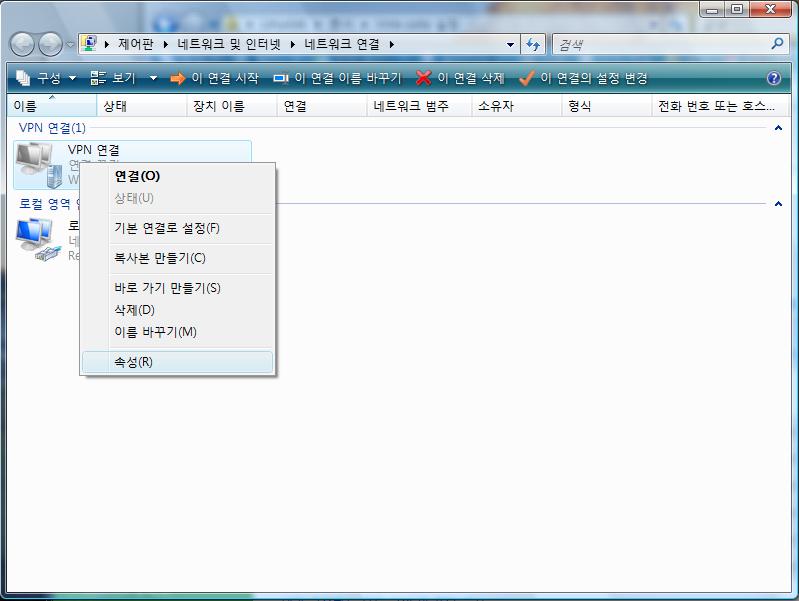This screenshot has width=799, height=601.
Task: Choose 기본 연결로 설정(F) menu entry
Action: [x=167, y=228]
